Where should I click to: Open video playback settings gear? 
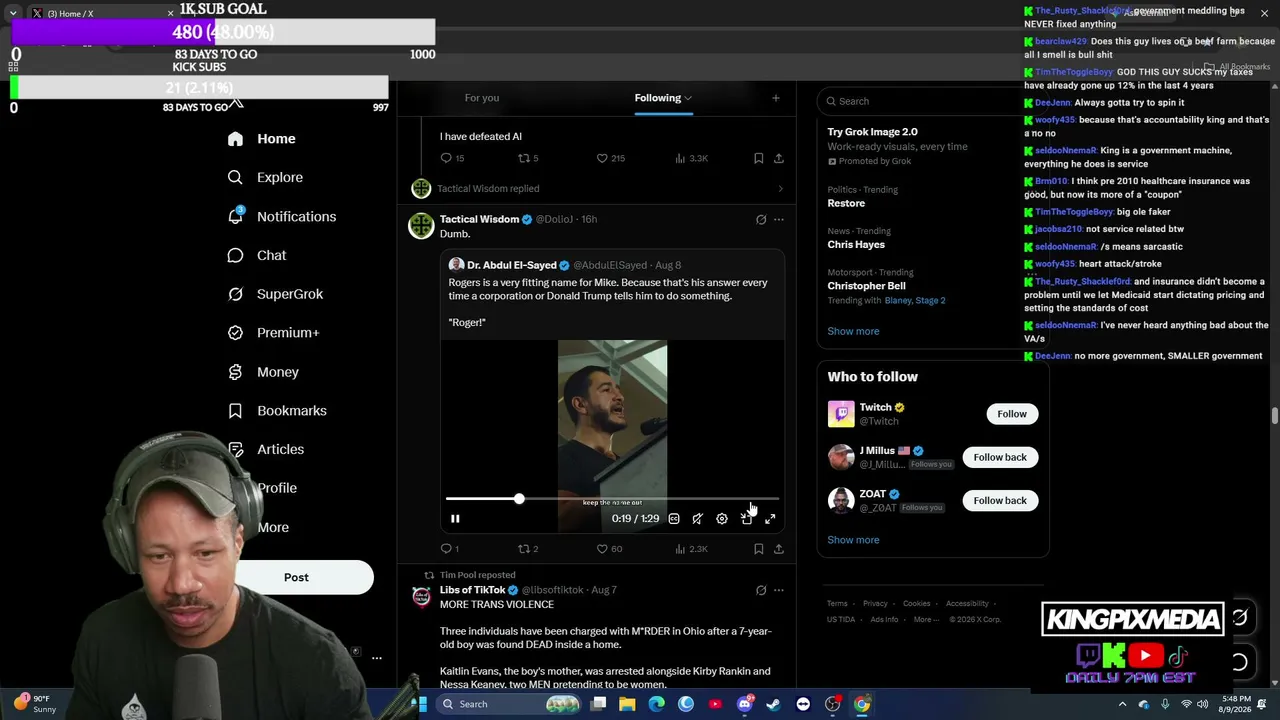tap(722, 519)
